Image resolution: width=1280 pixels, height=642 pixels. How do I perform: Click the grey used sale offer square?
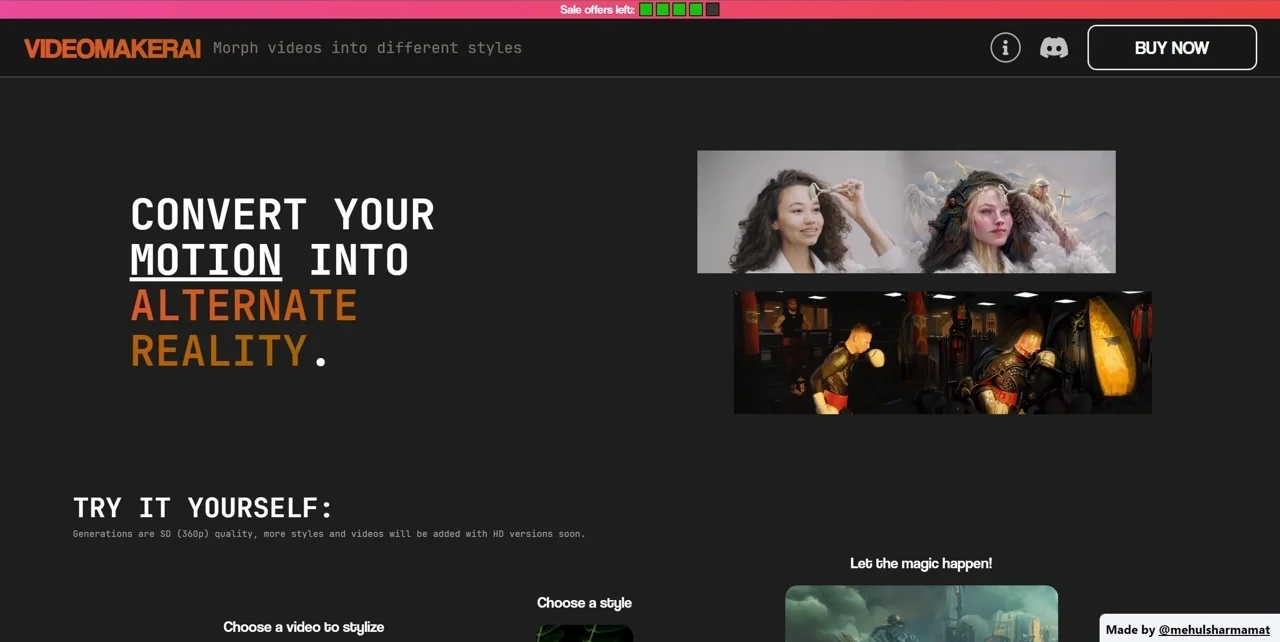pos(712,9)
